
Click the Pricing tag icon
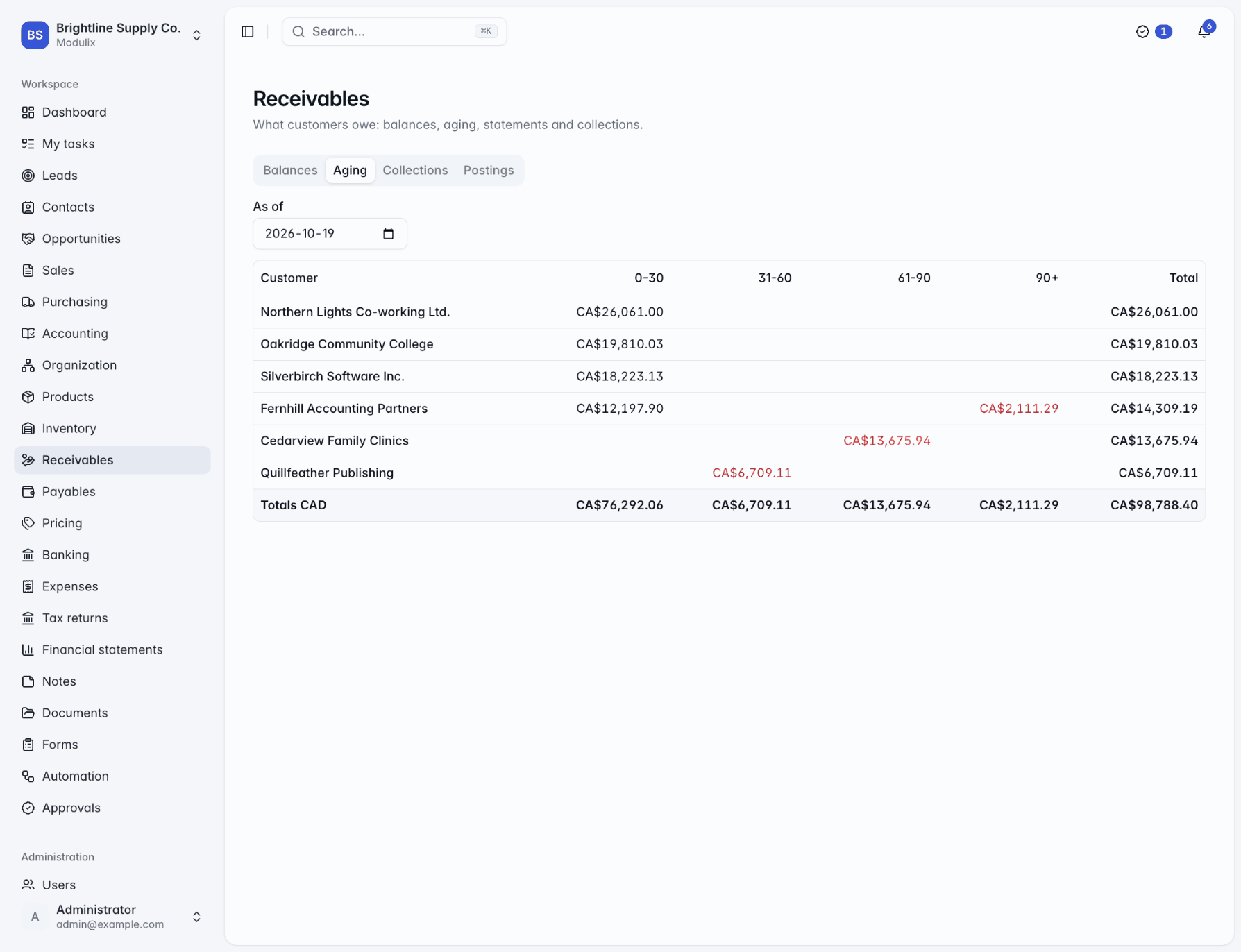pyautogui.click(x=28, y=523)
